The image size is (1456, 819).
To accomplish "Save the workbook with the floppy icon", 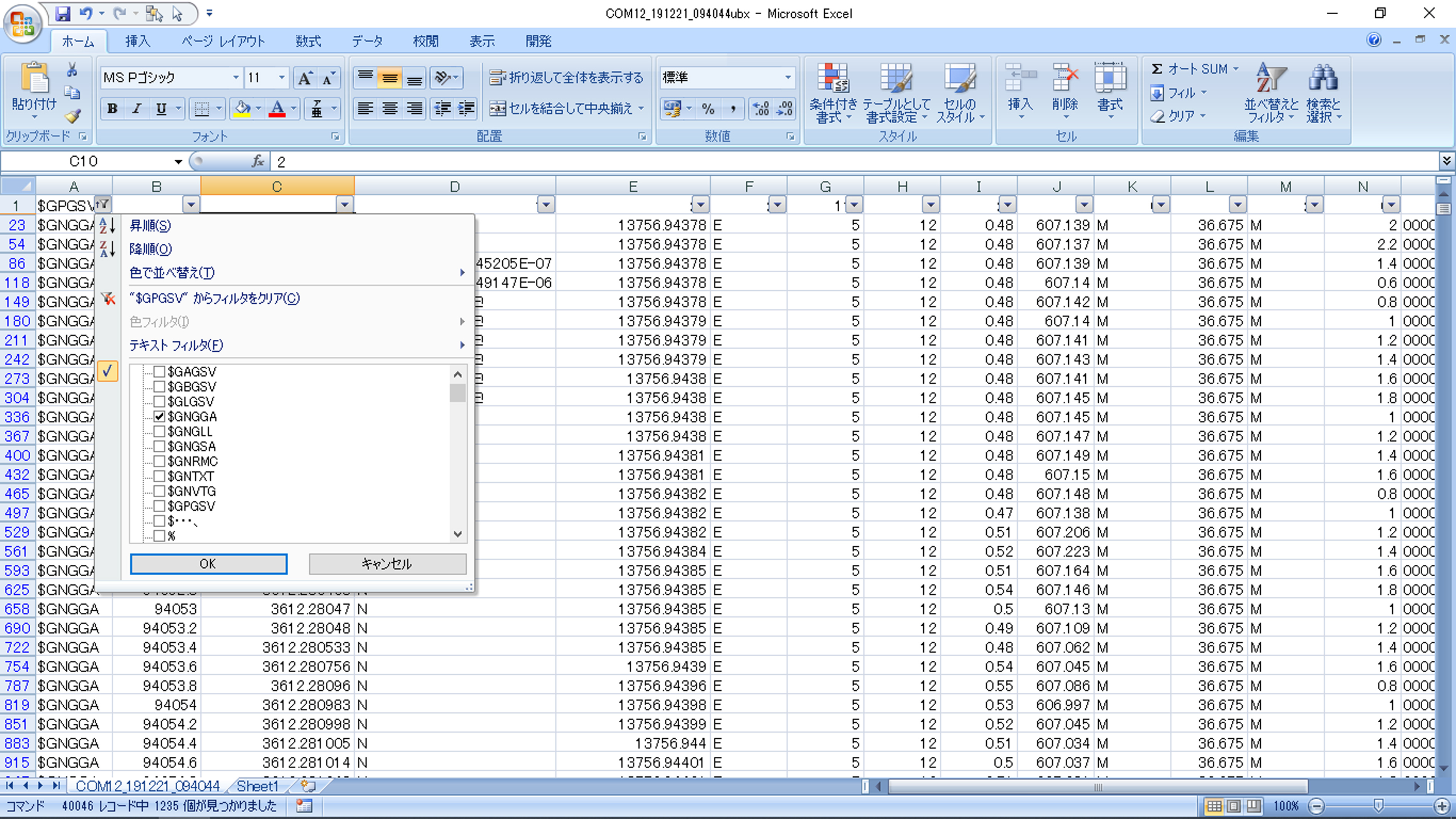I will point(63,13).
